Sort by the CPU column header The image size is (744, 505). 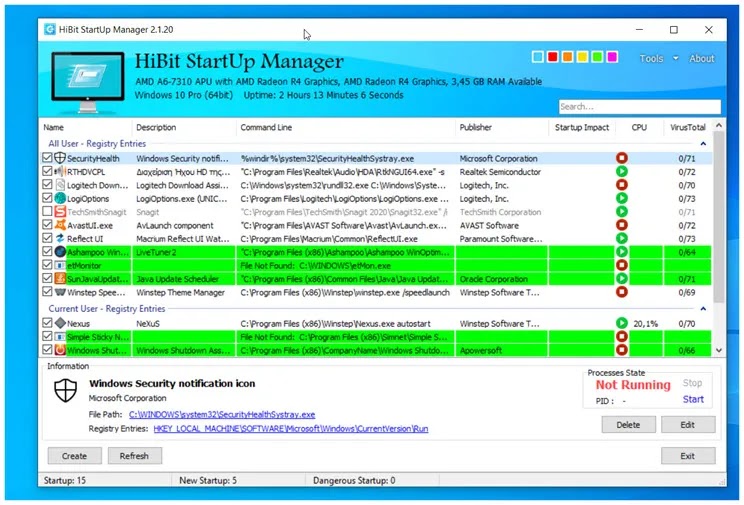639,127
